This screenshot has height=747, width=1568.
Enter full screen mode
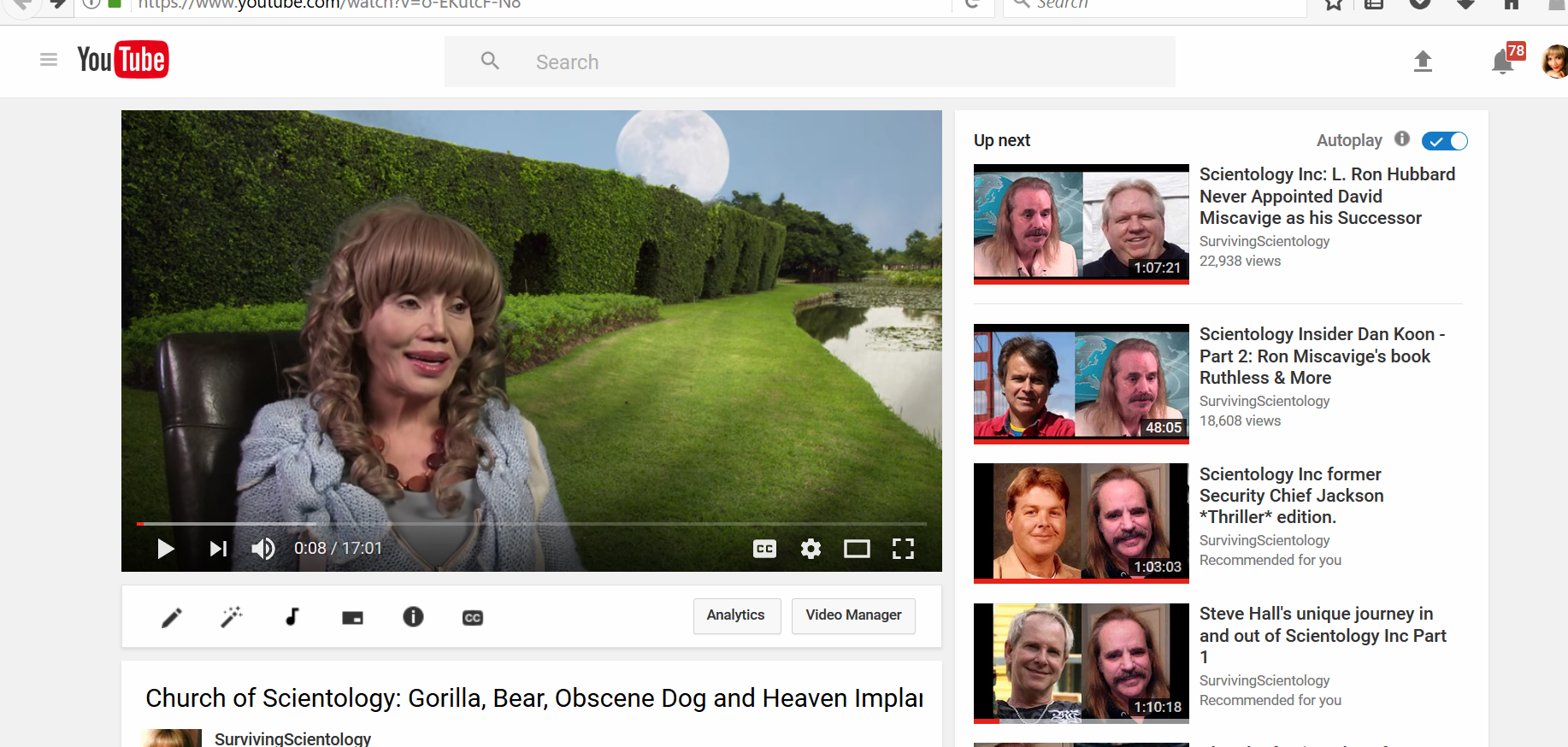(904, 549)
